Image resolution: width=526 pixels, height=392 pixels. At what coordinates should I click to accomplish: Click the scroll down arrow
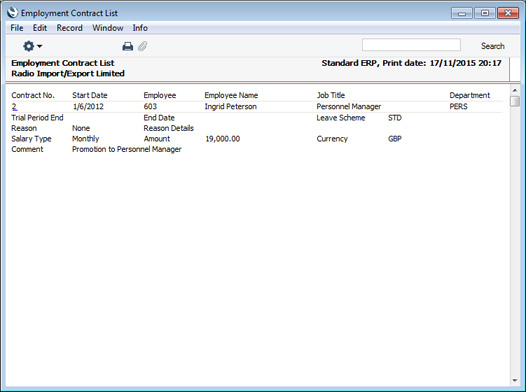click(515, 380)
